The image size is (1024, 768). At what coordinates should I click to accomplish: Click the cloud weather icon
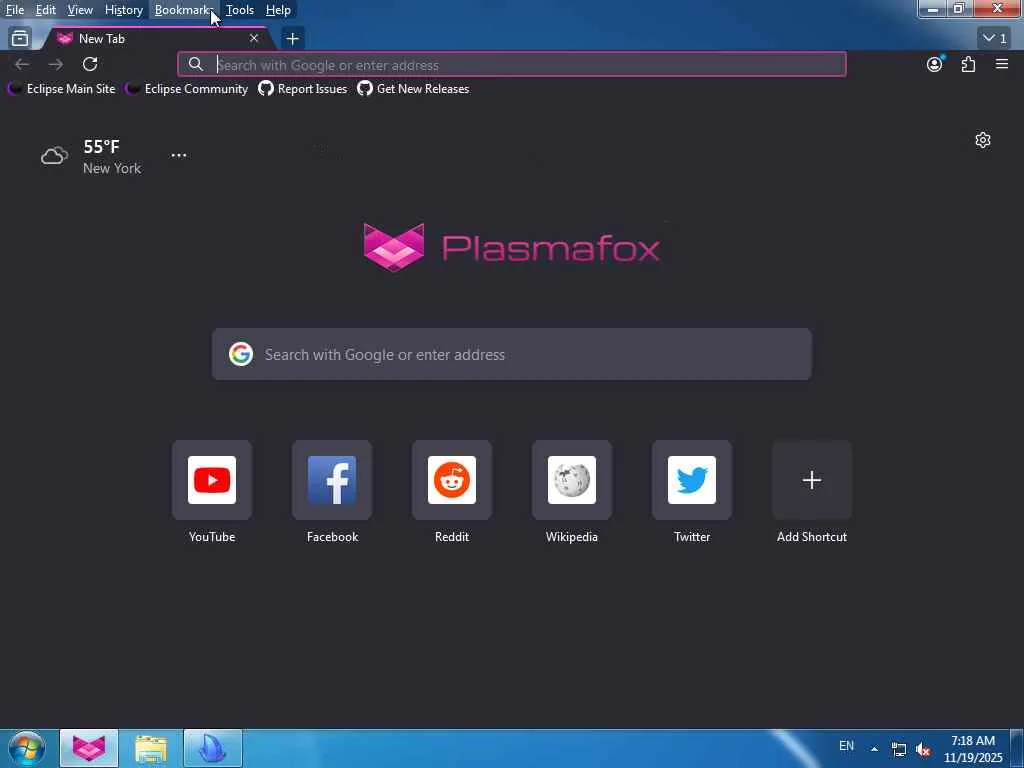[54, 155]
